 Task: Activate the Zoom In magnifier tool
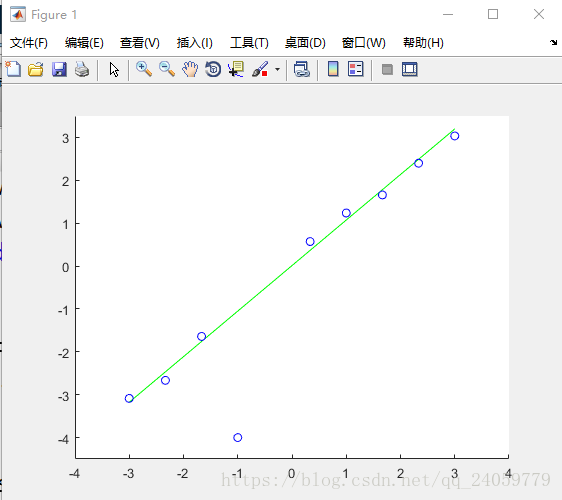click(144, 69)
